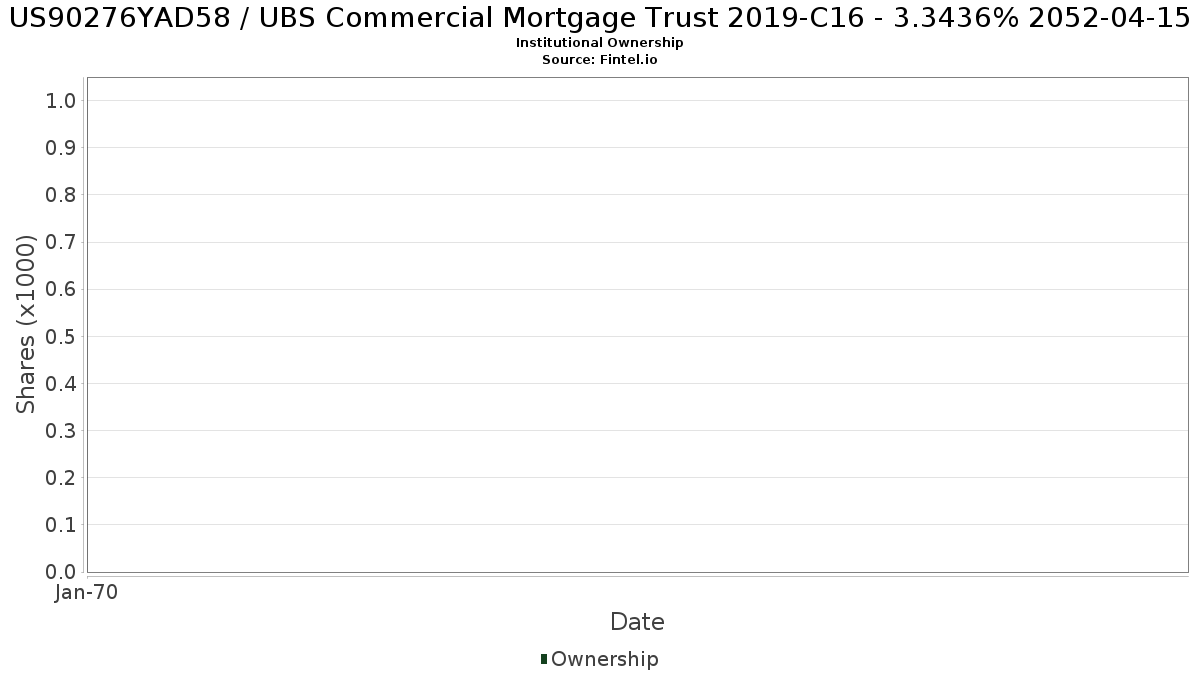1200x675 pixels.
Task: Click the 1.0 y-axis tick label
Action: click(61, 100)
